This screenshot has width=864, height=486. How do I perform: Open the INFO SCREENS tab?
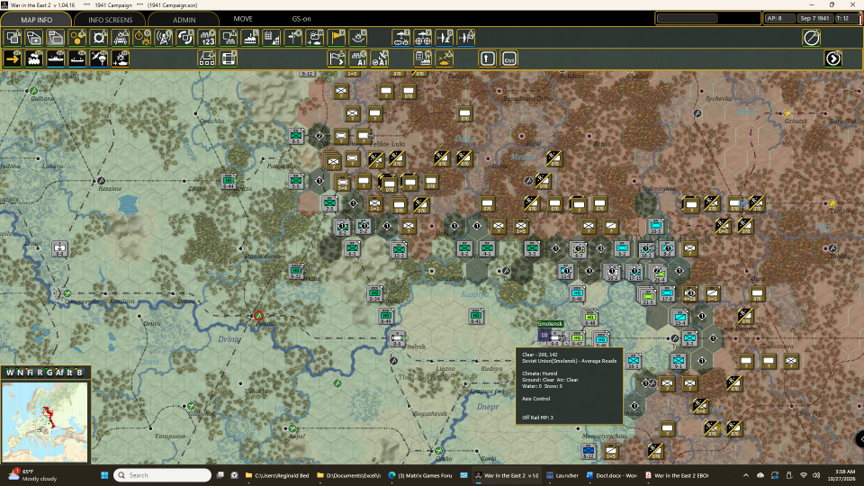click(x=110, y=19)
